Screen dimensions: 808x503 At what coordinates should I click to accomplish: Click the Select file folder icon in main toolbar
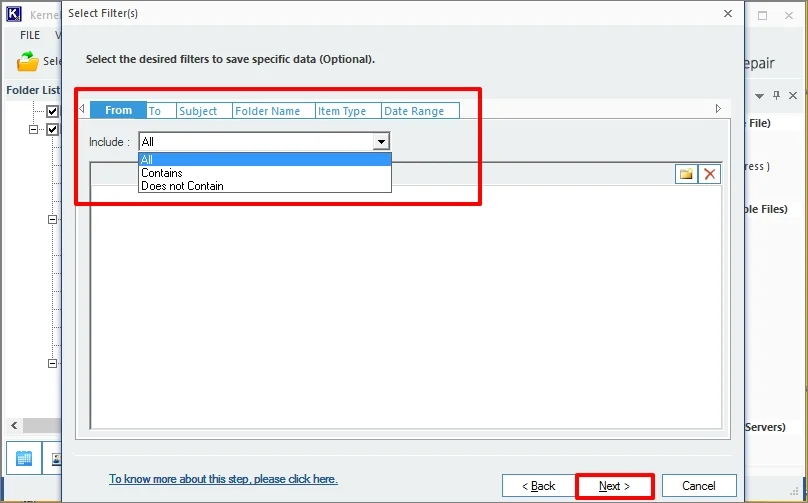pyautogui.click(x=28, y=61)
